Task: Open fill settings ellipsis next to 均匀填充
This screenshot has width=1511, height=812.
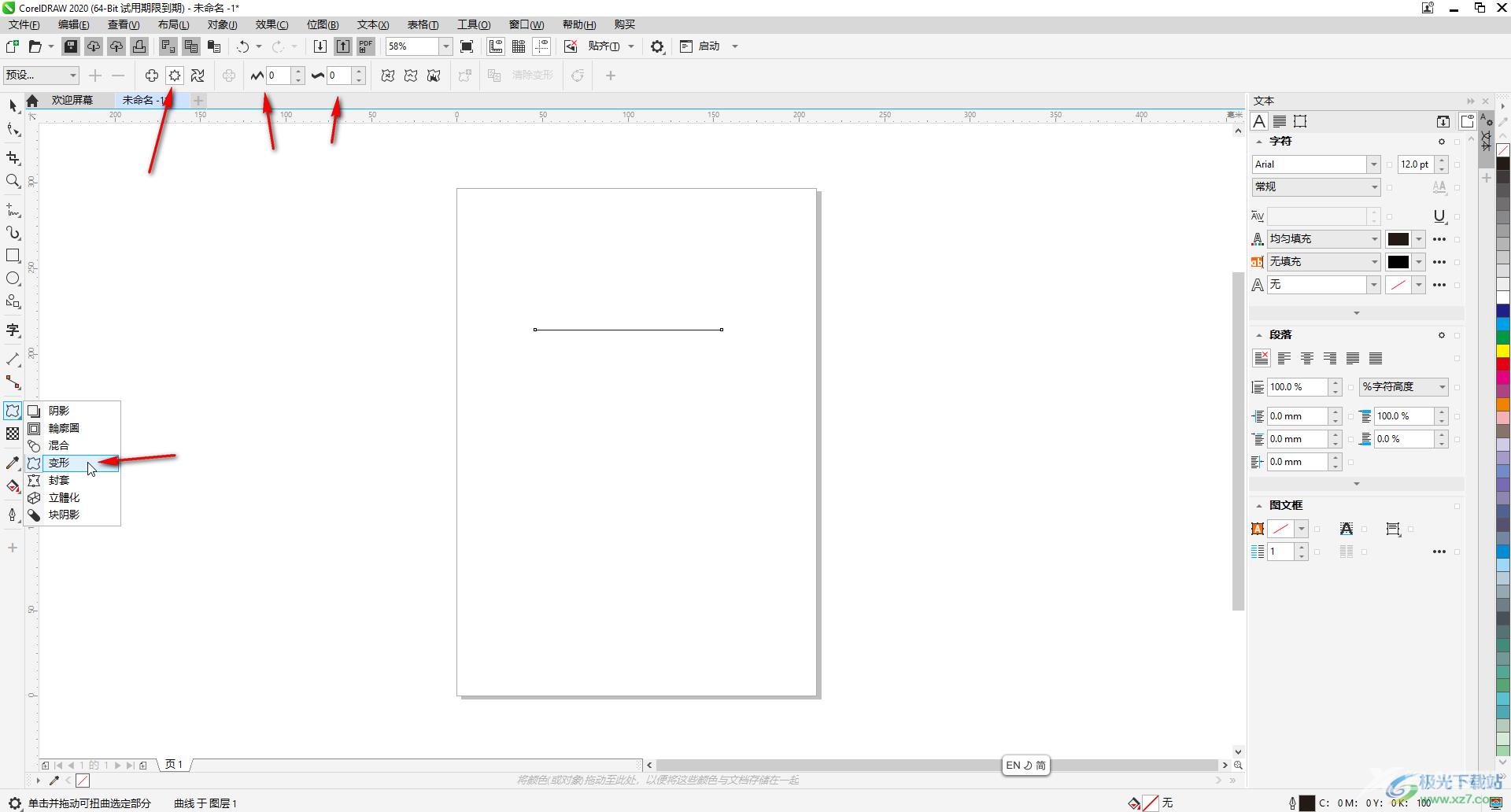Action: coord(1439,239)
